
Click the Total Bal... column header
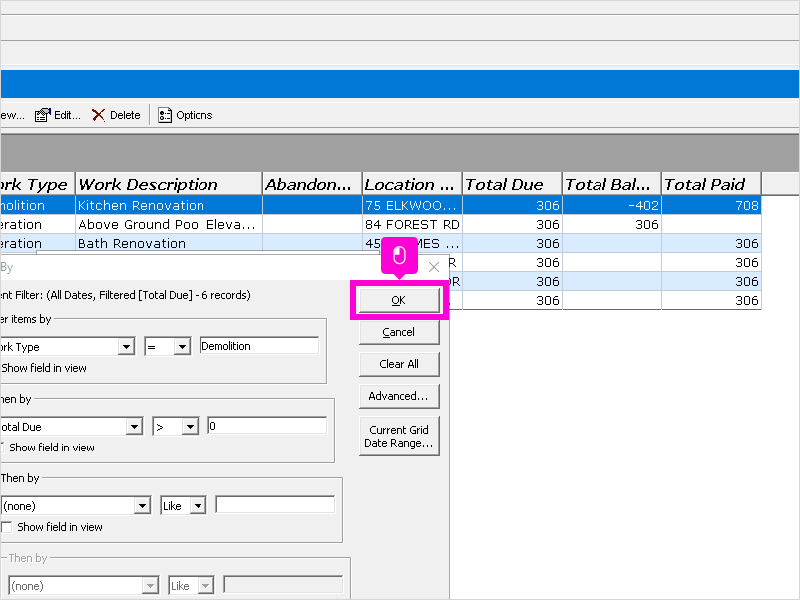point(611,184)
